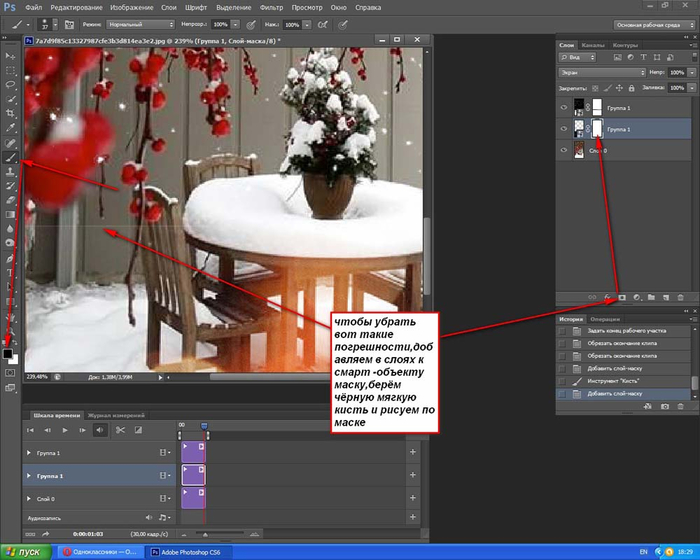Select the Eraser tool

[x=10, y=200]
